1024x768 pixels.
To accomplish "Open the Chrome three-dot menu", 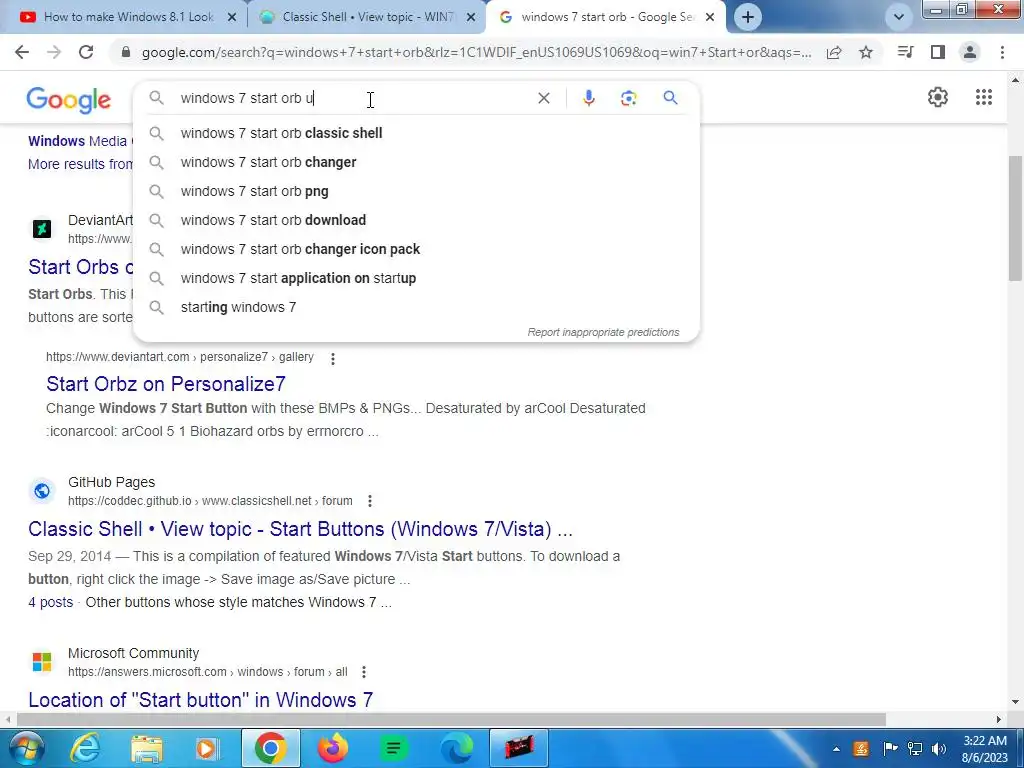I will tap(1002, 52).
